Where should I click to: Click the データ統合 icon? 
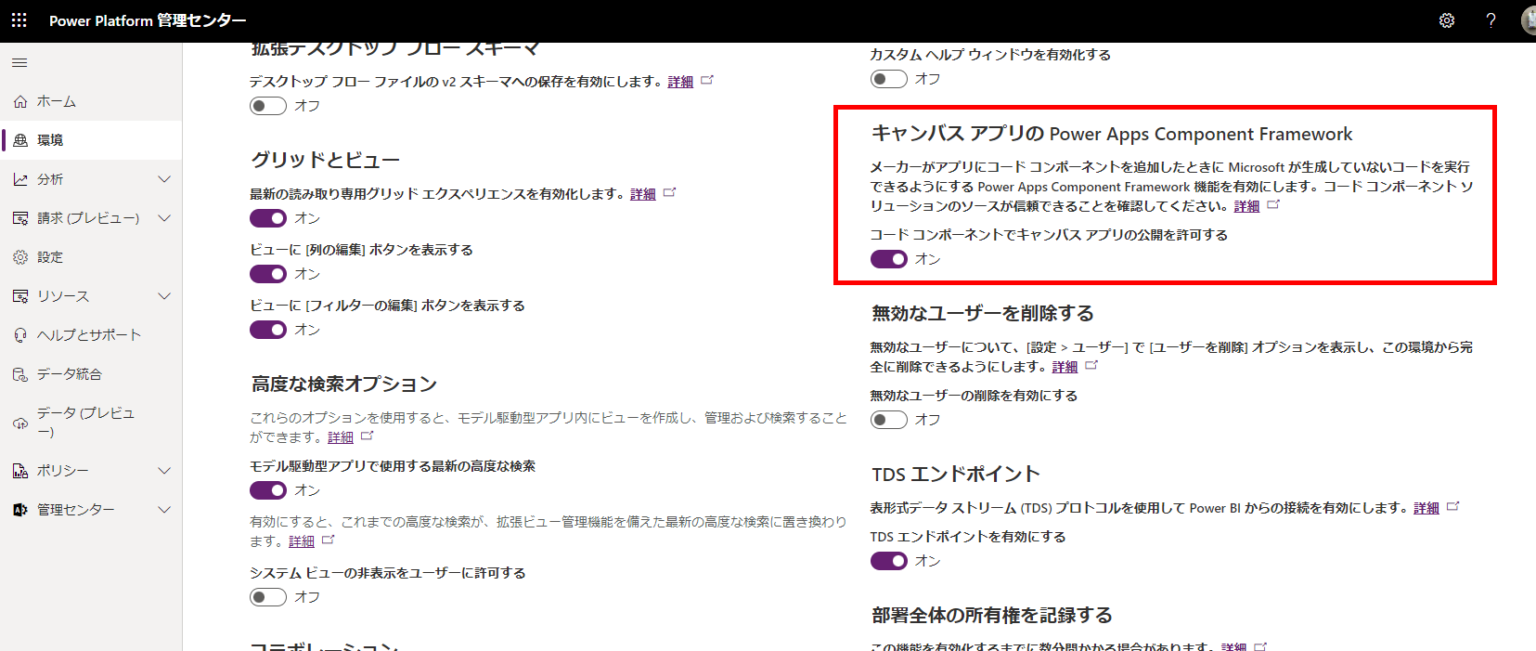click(20, 374)
